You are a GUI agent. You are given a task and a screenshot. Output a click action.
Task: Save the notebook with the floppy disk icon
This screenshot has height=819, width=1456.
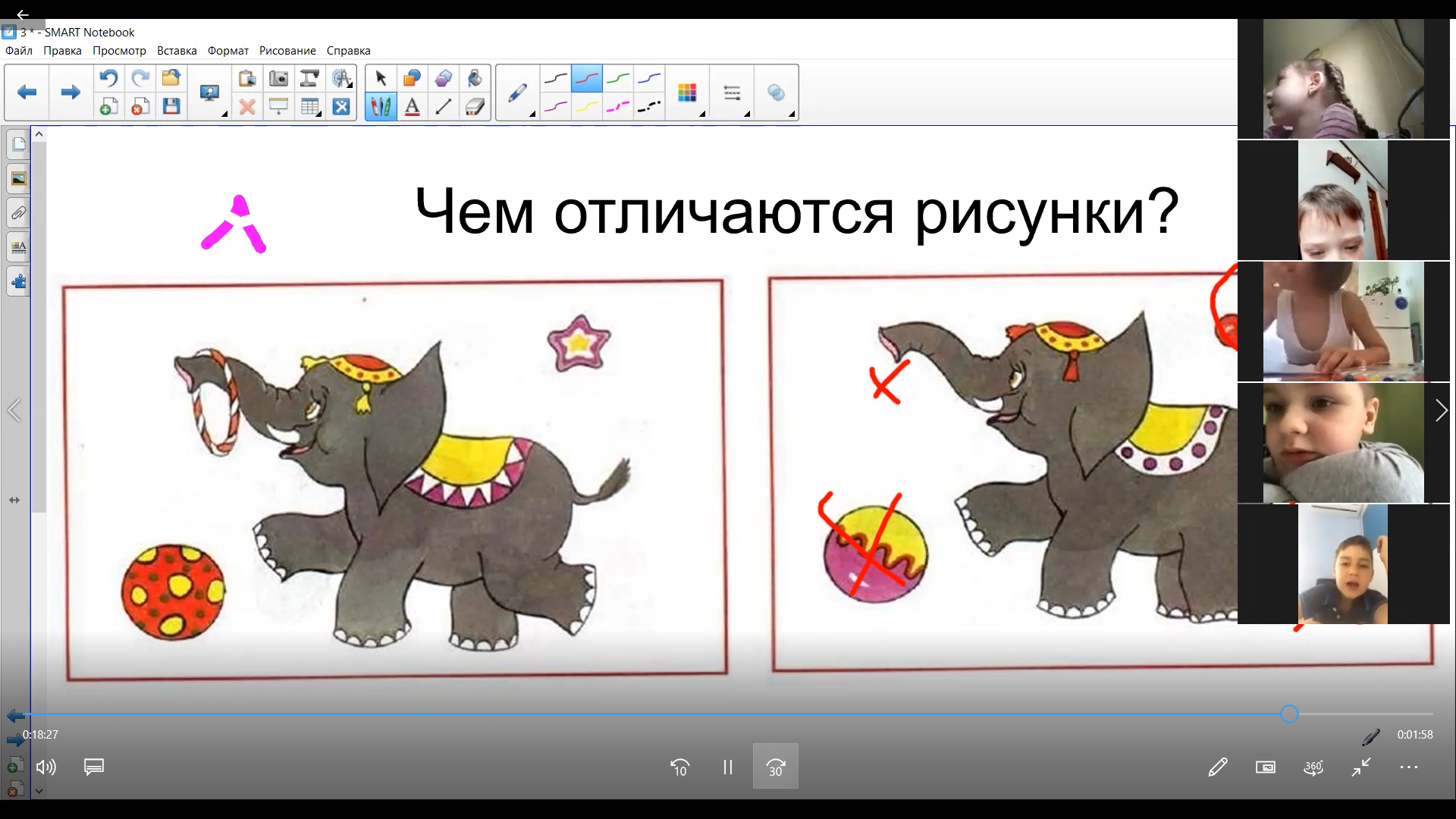pos(171,107)
